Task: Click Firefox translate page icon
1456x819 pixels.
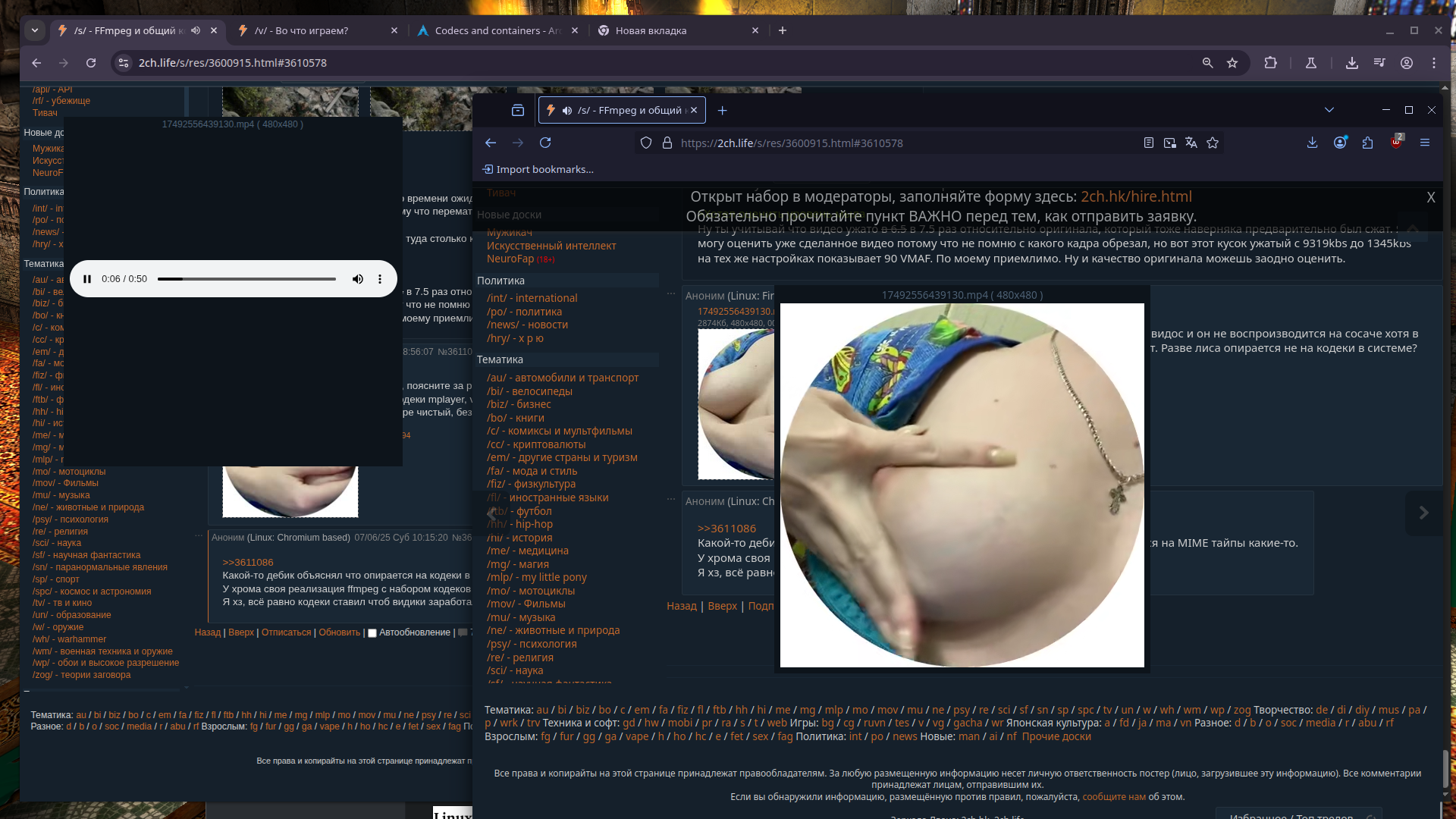Action: tap(1191, 143)
